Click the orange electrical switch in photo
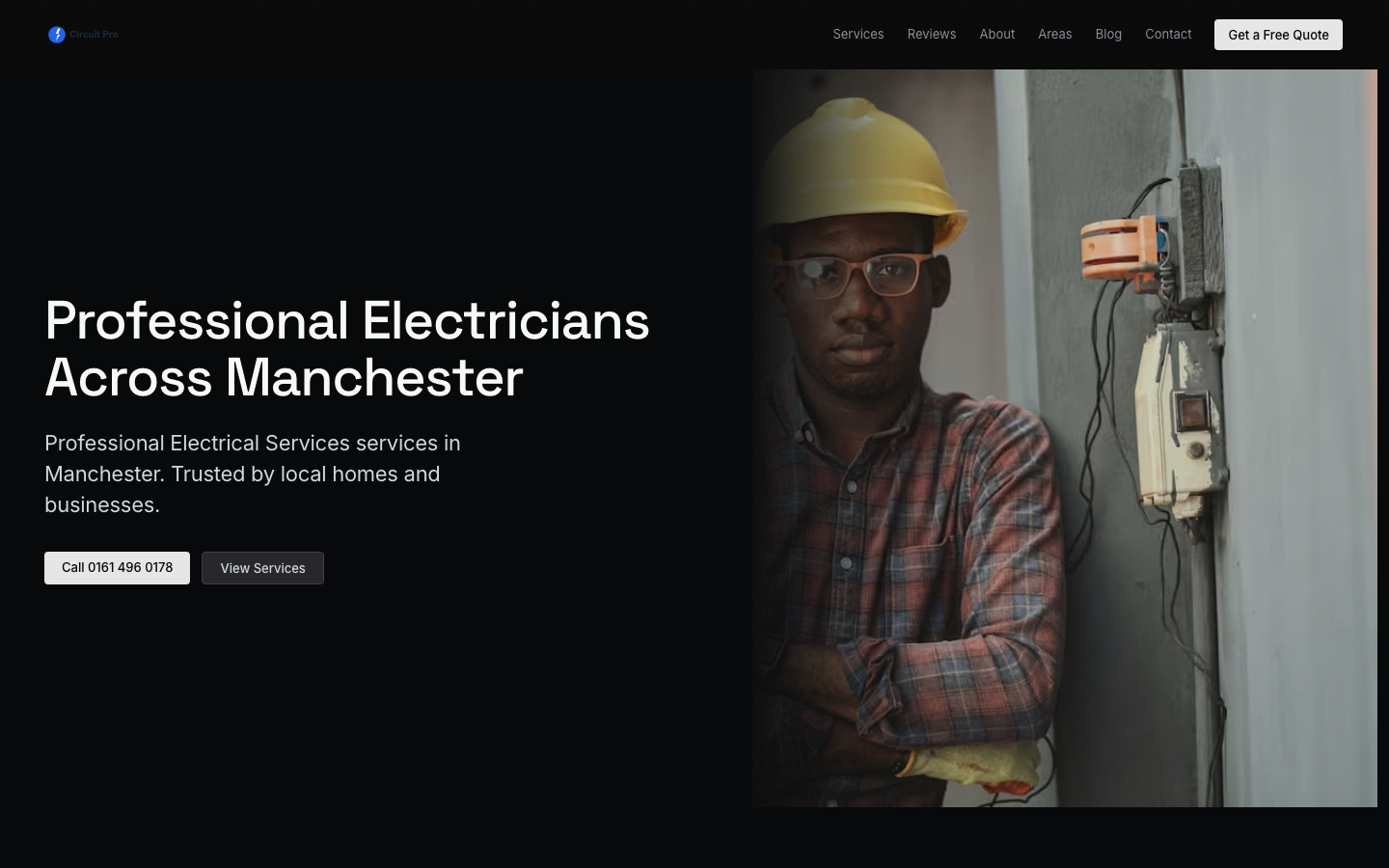The width and height of the screenshot is (1389, 868). [x=1124, y=253]
